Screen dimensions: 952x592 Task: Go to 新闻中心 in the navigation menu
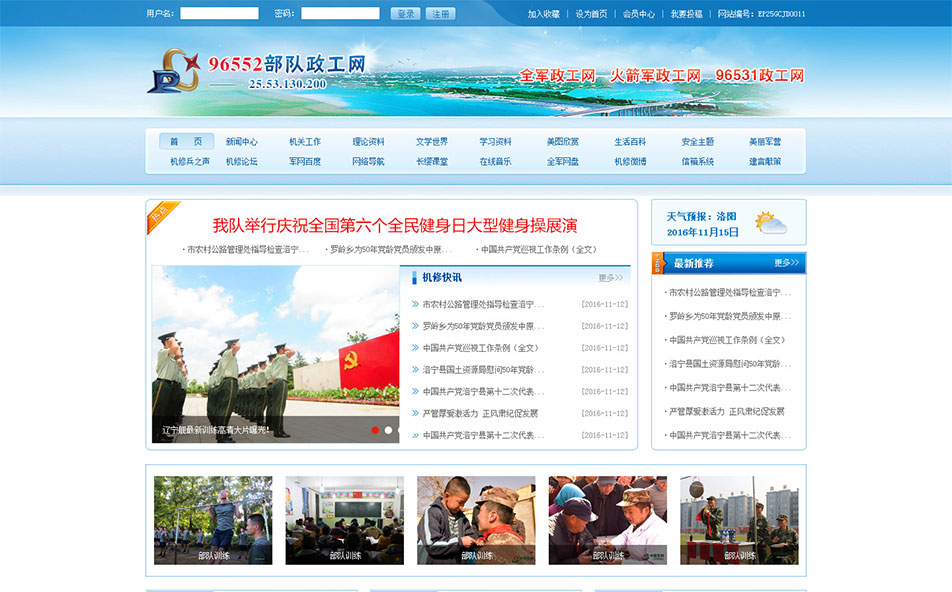[241, 142]
